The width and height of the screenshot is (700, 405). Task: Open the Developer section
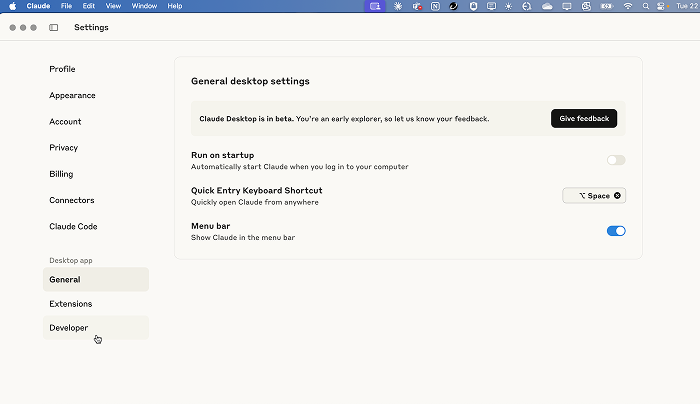[96, 328]
